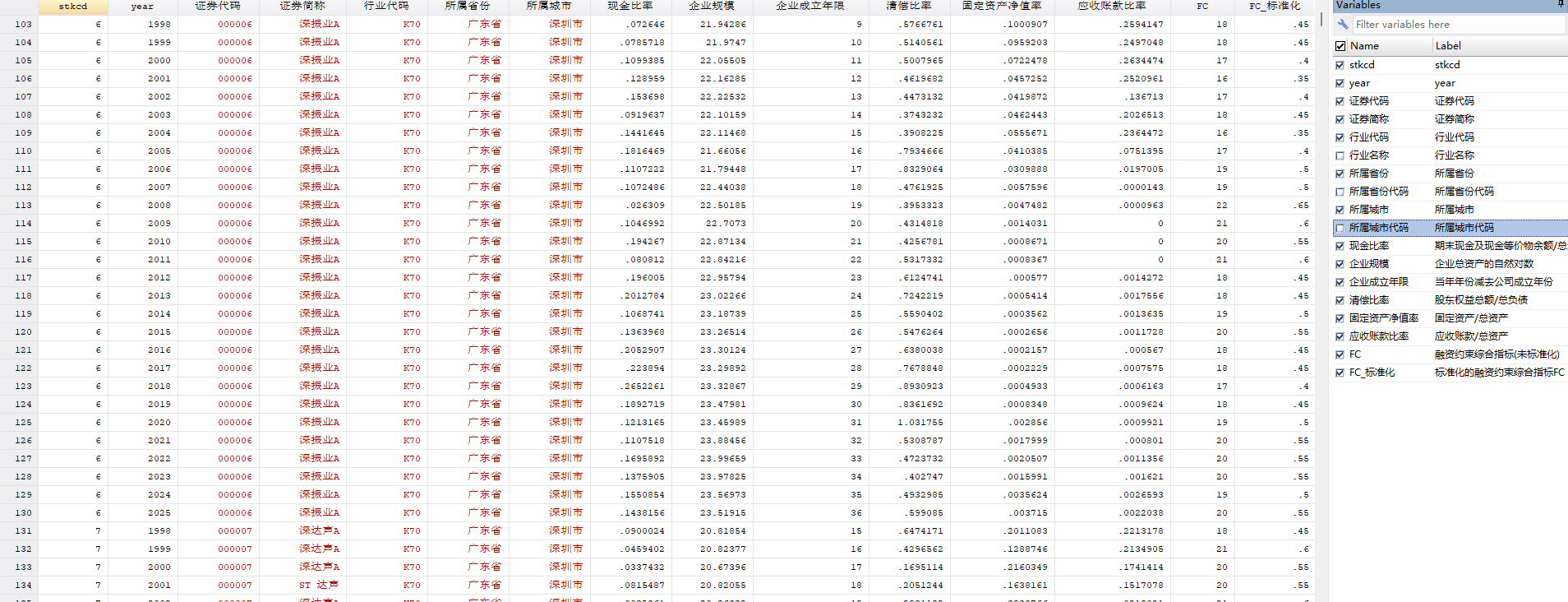The width and height of the screenshot is (1568, 602).
Task: Check the 所属省份代码 variable checkbox
Action: pos(1340,192)
